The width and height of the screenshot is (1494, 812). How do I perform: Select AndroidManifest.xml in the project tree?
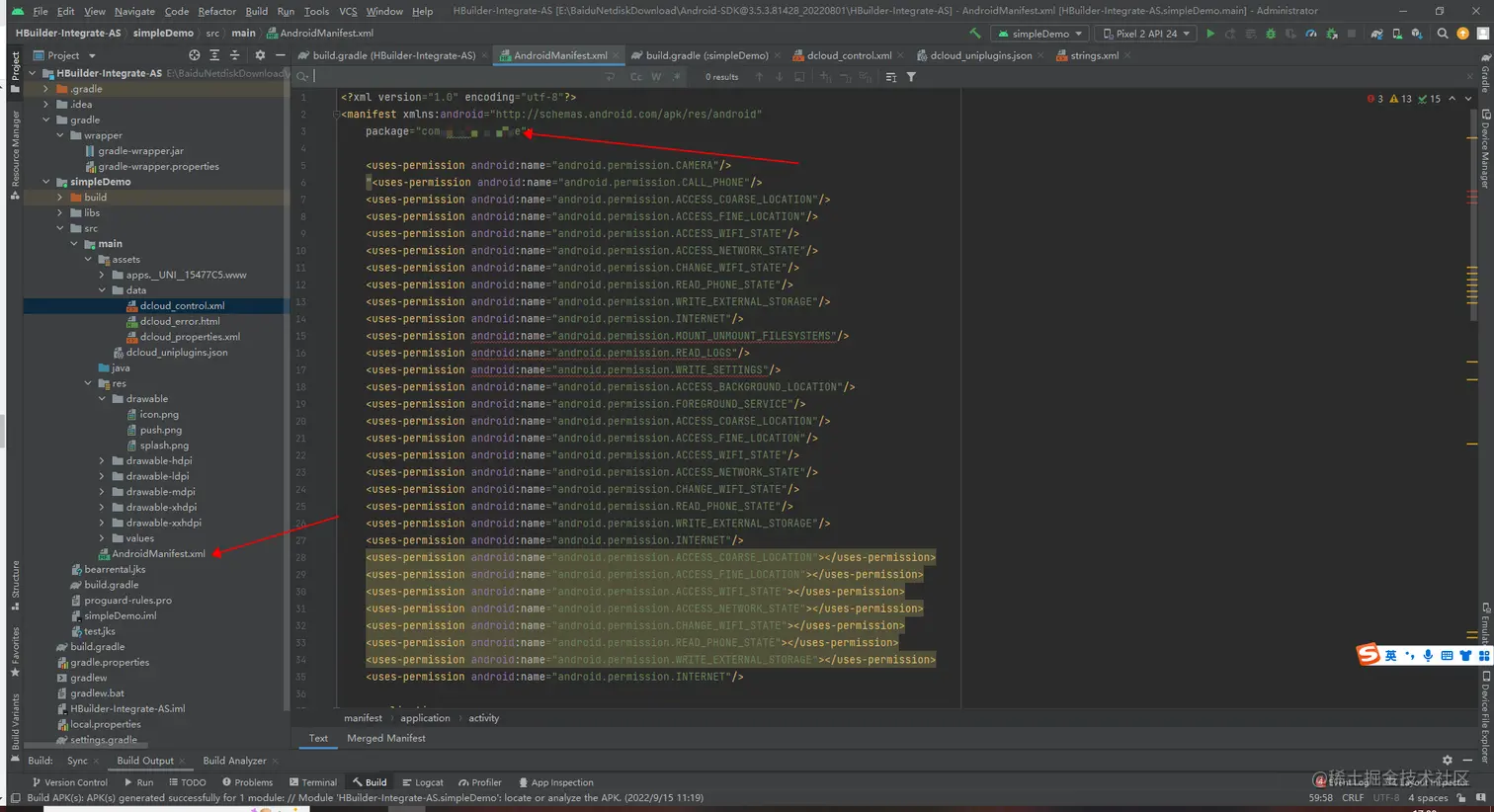[158, 554]
